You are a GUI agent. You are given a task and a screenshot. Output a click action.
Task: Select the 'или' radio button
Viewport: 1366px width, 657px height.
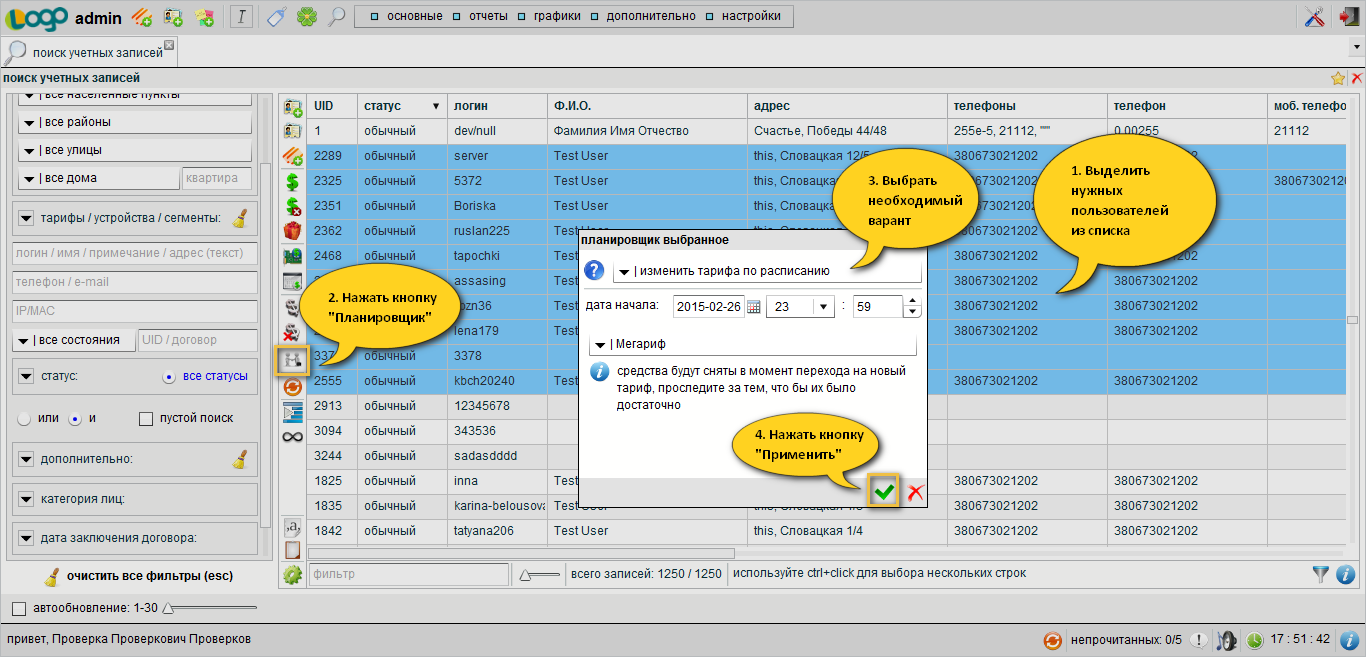pyautogui.click(x=24, y=418)
